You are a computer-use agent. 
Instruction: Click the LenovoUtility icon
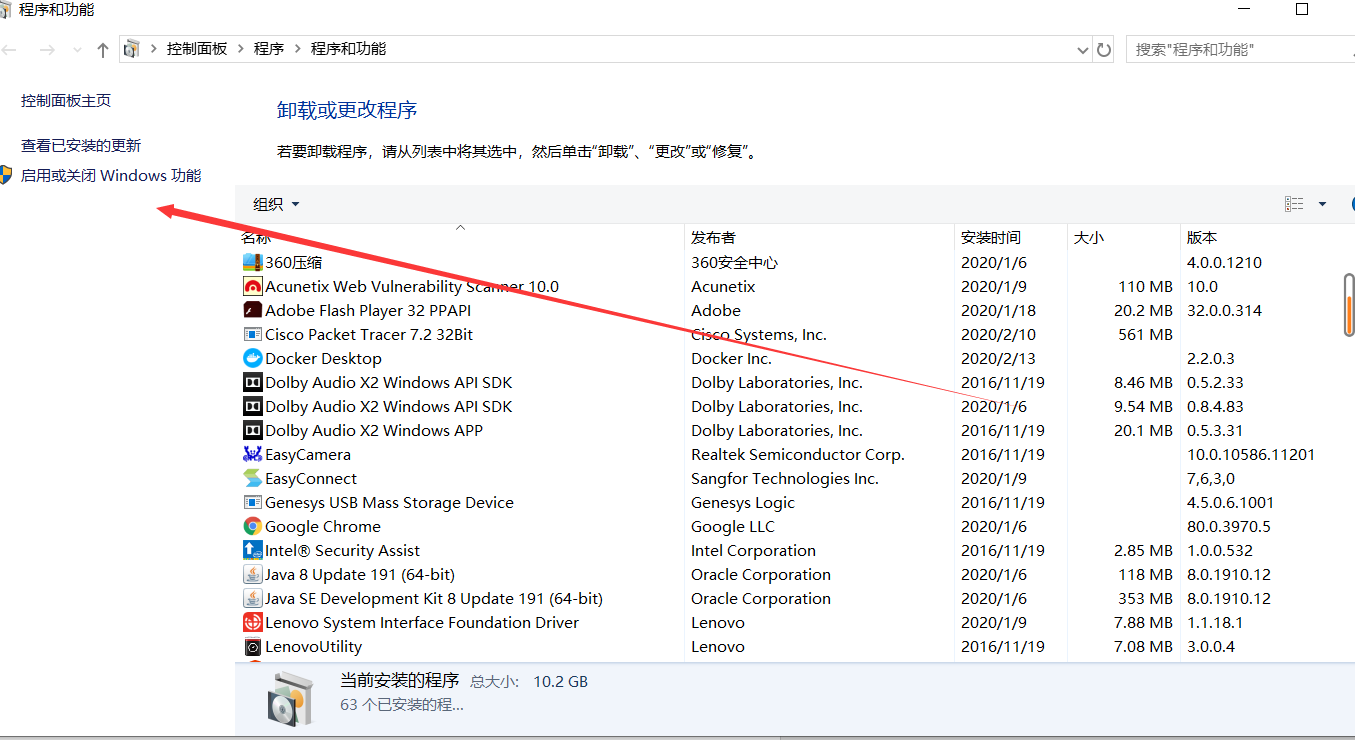click(252, 646)
